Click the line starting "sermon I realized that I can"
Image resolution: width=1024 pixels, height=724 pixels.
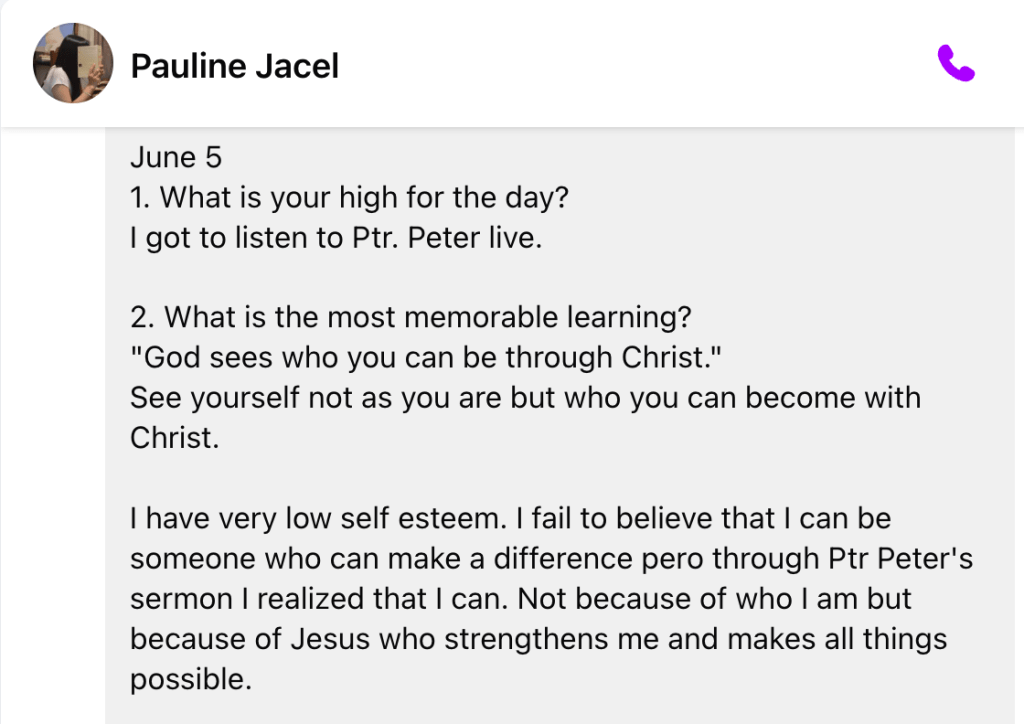[x=521, y=599]
